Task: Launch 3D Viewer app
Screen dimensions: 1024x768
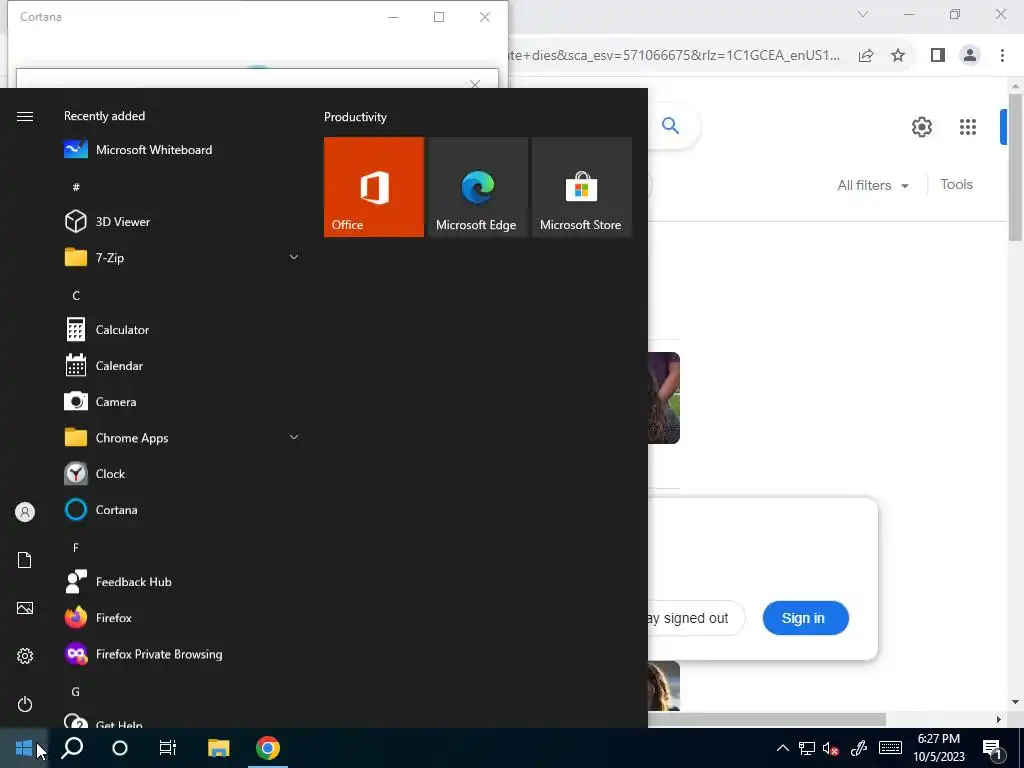Action: click(x=182, y=221)
